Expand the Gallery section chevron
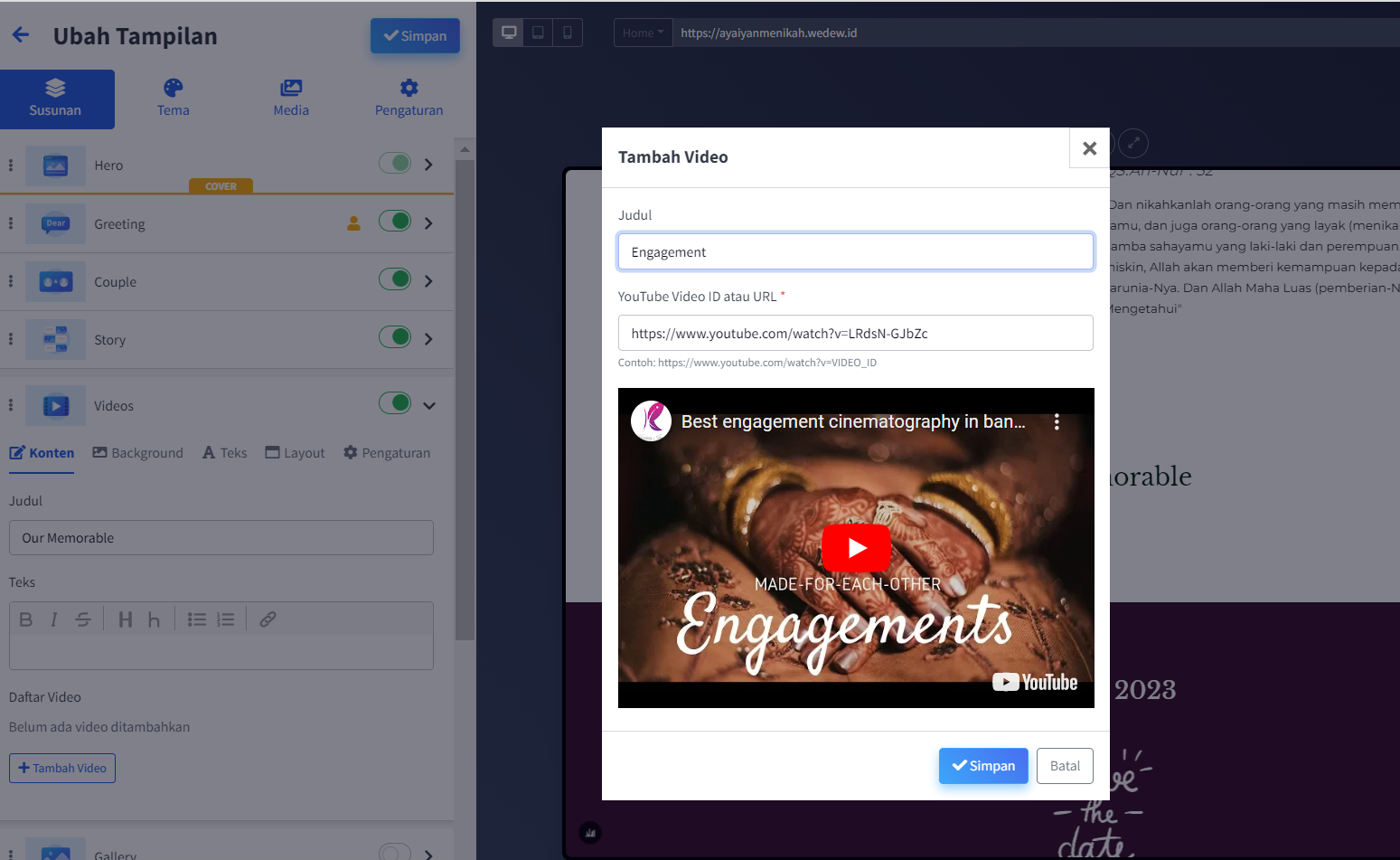The width and height of the screenshot is (1400, 860). (x=428, y=854)
